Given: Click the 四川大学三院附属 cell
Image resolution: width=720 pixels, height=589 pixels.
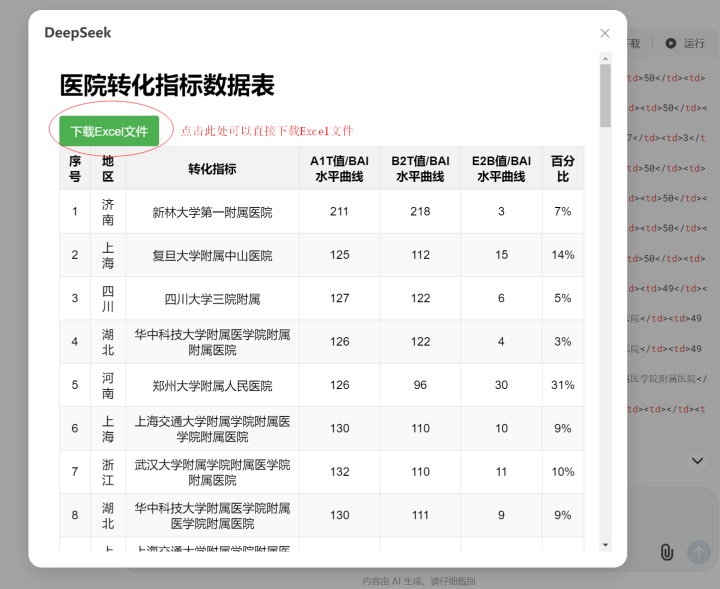Looking at the screenshot, I should 212,298.
